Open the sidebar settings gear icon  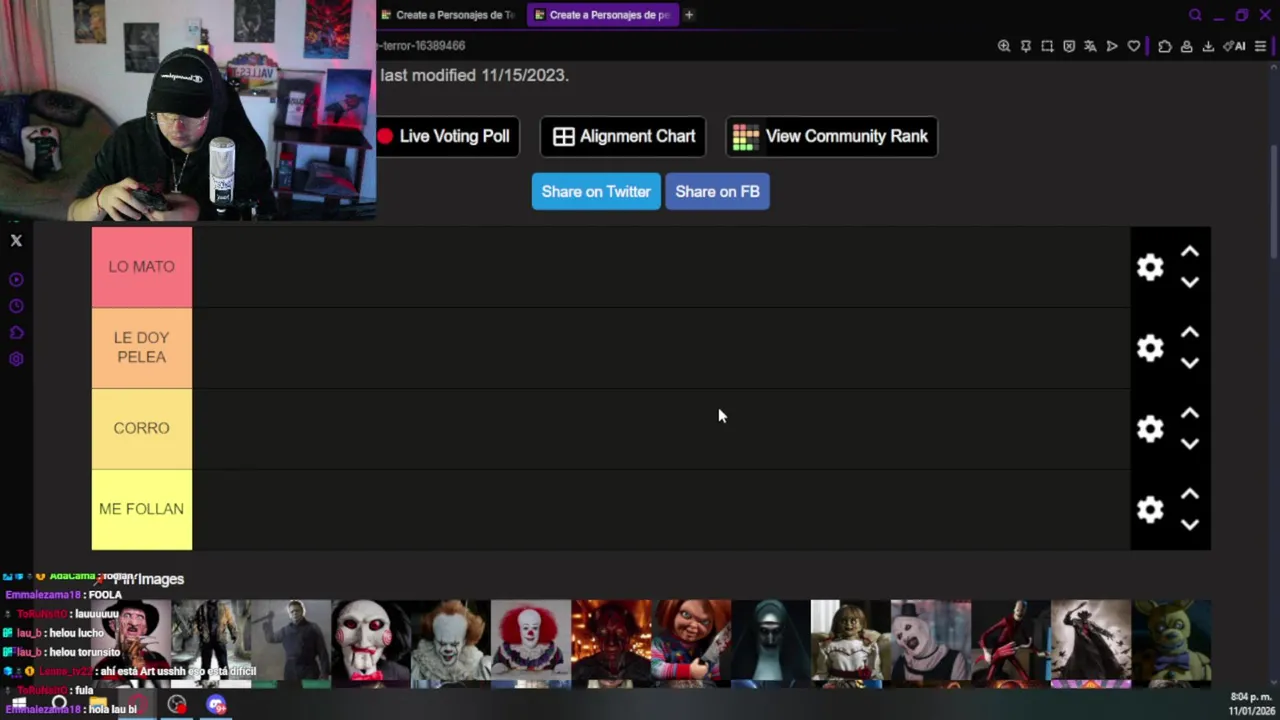coord(16,359)
